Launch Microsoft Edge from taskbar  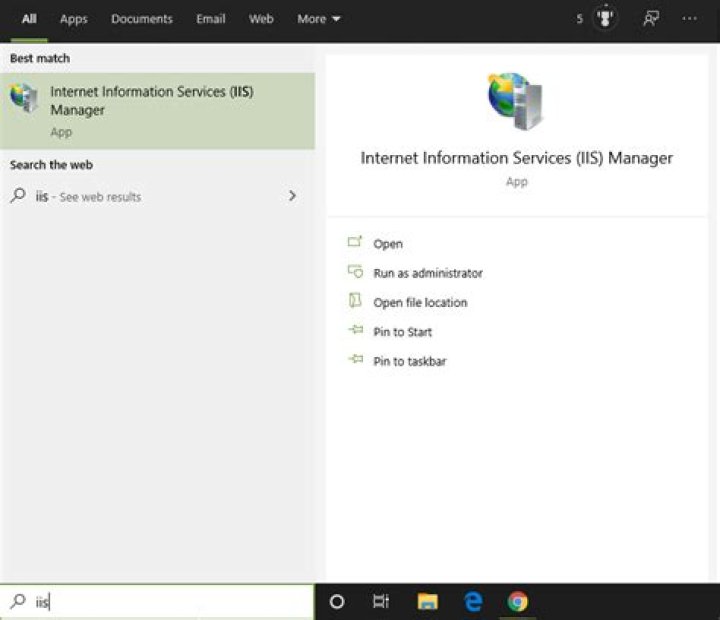(473, 601)
